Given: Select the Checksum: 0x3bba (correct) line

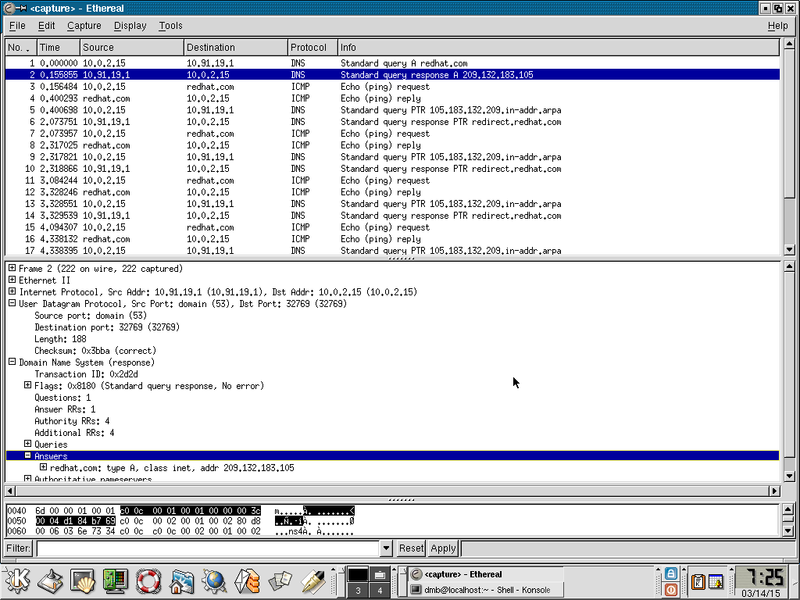Looking at the screenshot, I should click(x=95, y=351).
